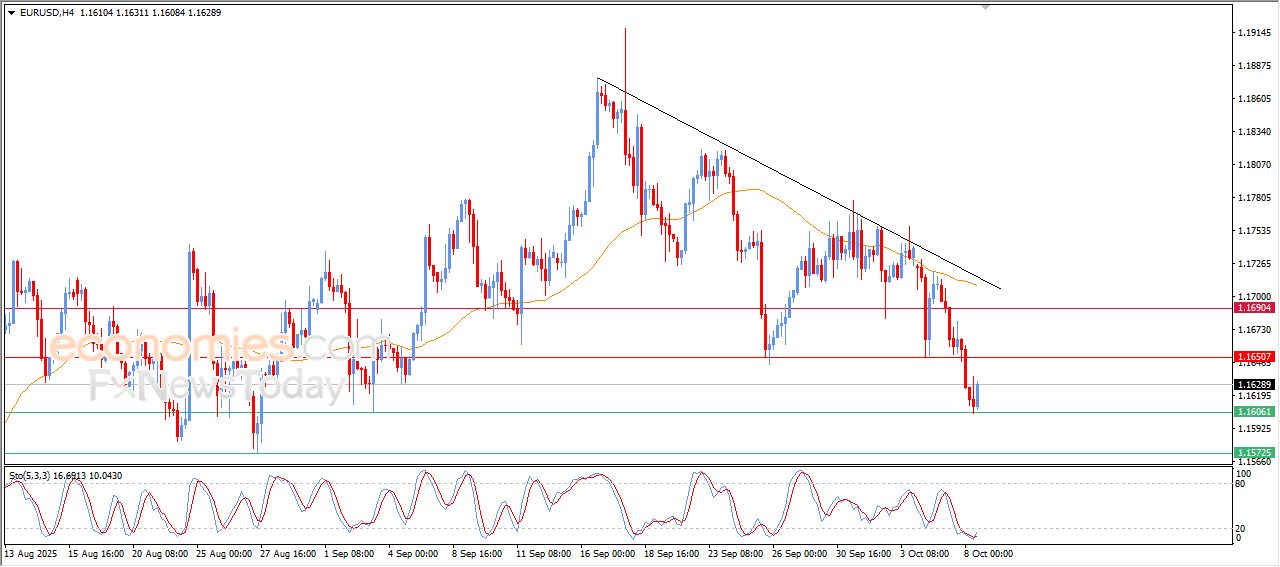Click the red 1.16904 price label
This screenshot has height=567, width=1280.
[1253, 309]
